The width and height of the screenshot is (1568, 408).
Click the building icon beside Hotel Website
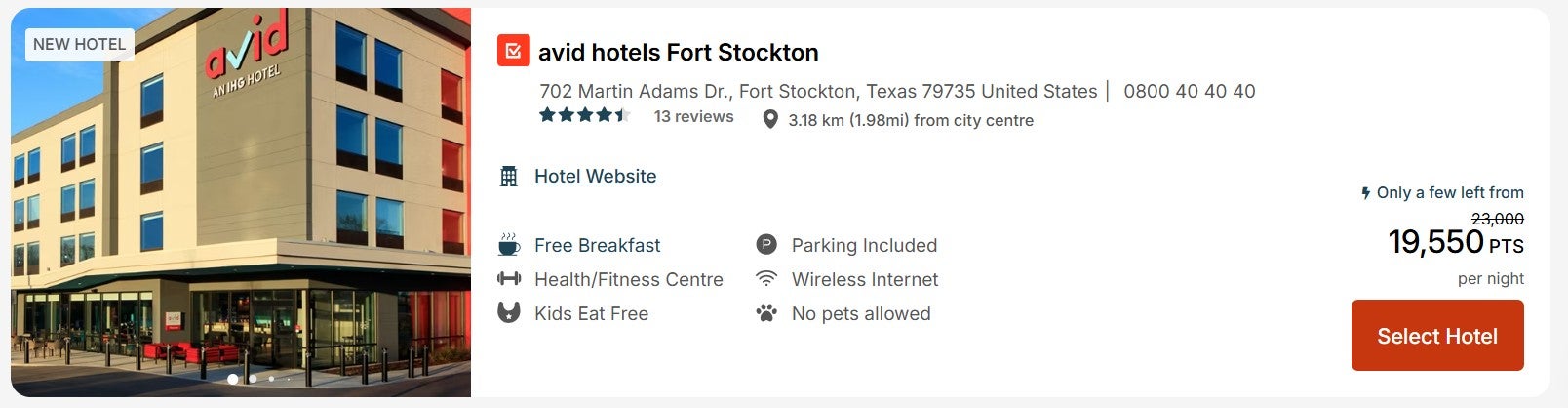(509, 177)
